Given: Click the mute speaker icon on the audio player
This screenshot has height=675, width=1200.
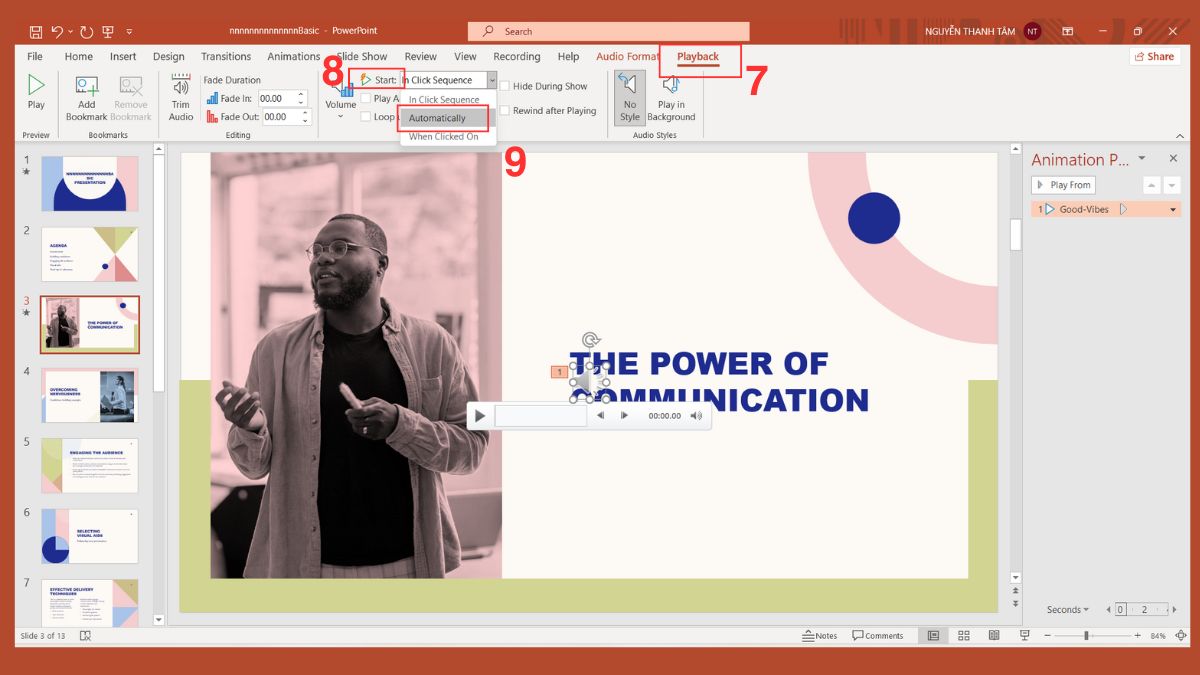Looking at the screenshot, I should pyautogui.click(x=696, y=416).
